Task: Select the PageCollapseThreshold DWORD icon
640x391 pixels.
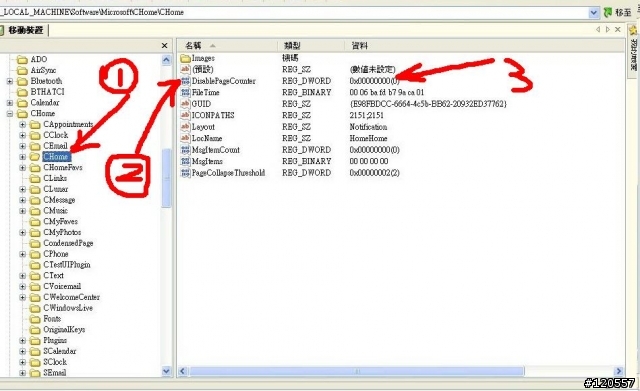Action: (x=185, y=173)
